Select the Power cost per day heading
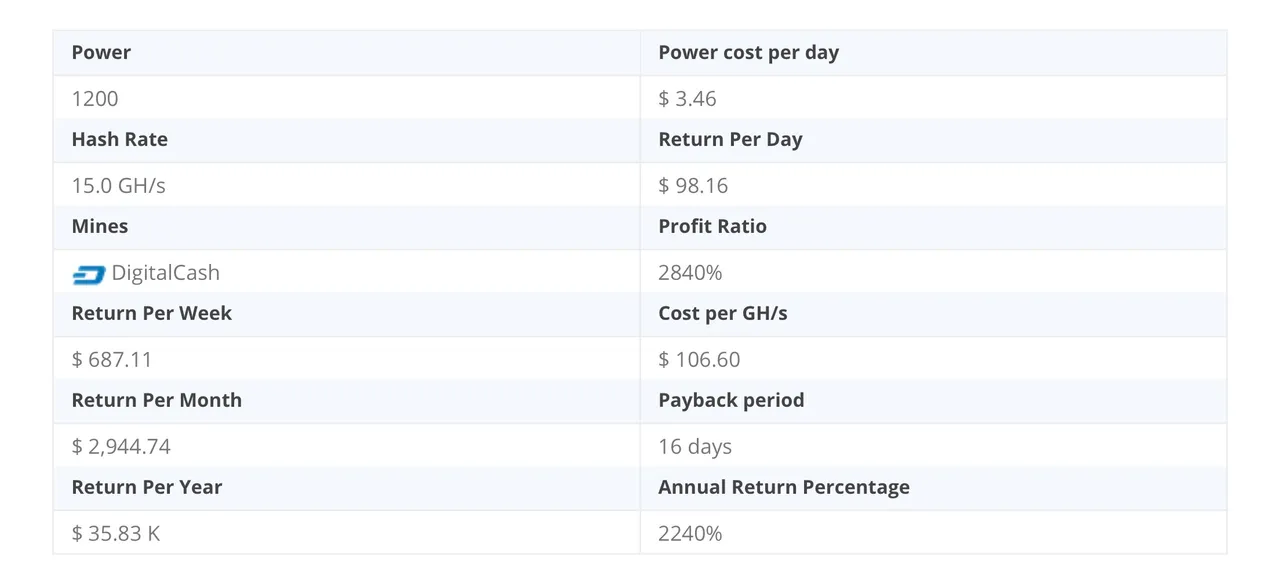The image size is (1280, 569). (749, 53)
